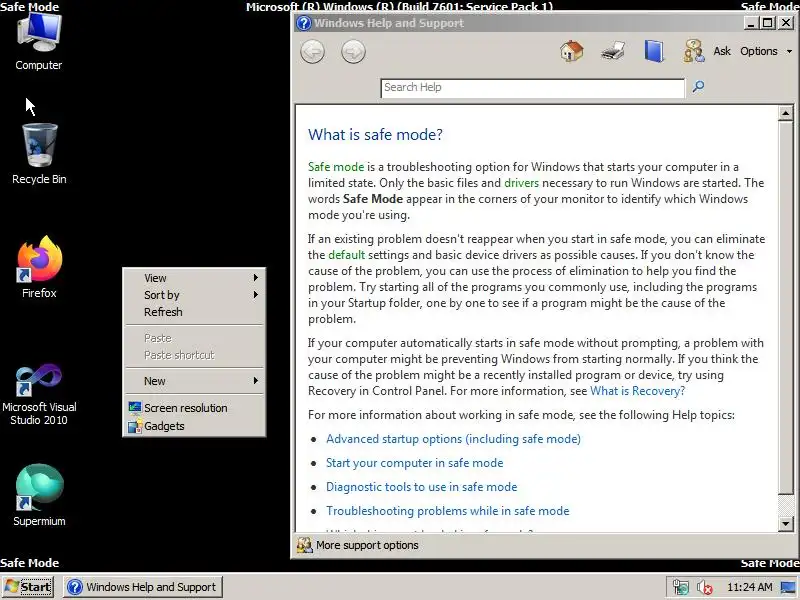This screenshot has height=600, width=800.
Task: Click the Back arrow in Help window
Action: tap(312, 52)
